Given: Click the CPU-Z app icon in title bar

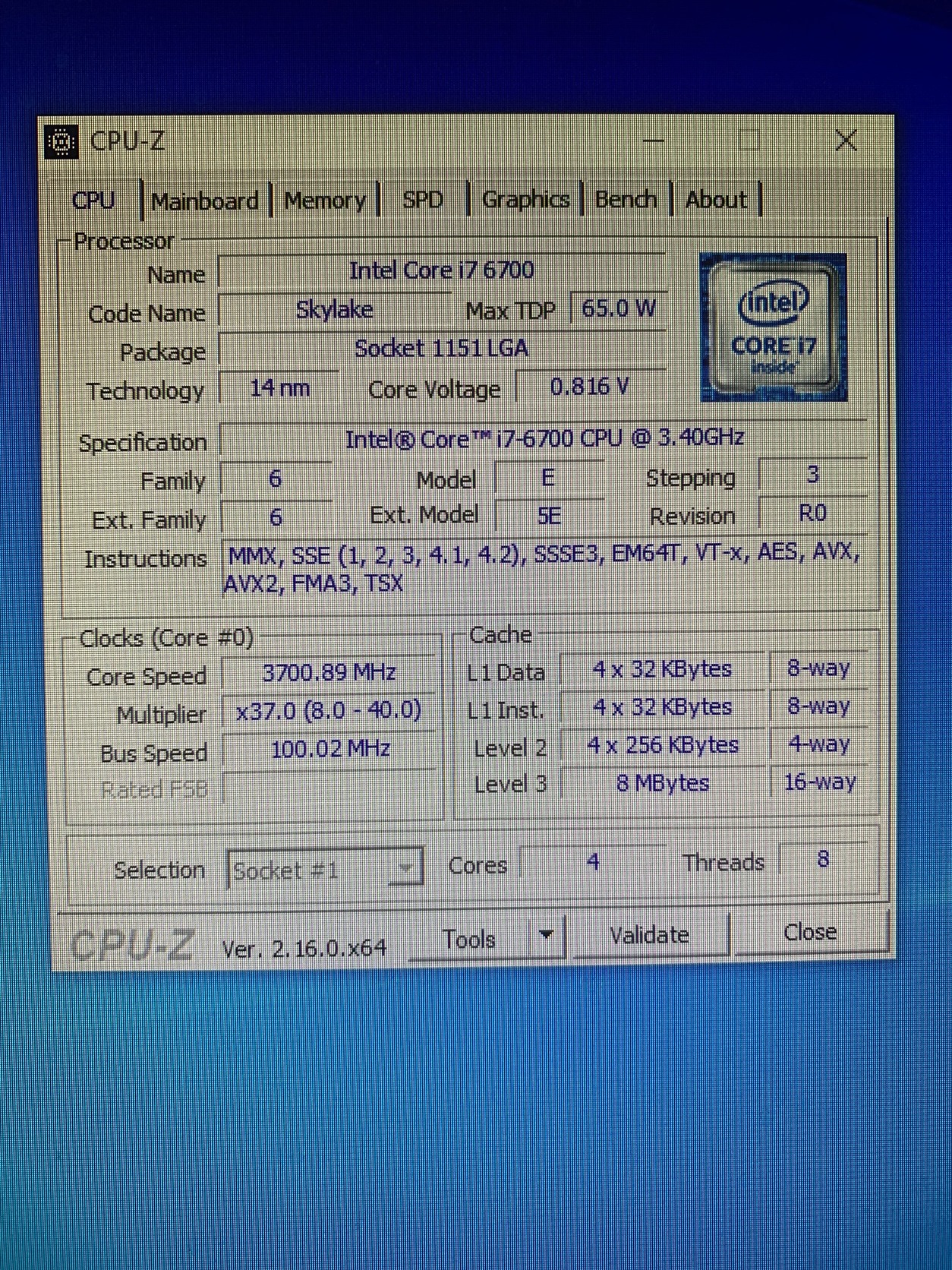Looking at the screenshot, I should pyautogui.click(x=61, y=141).
